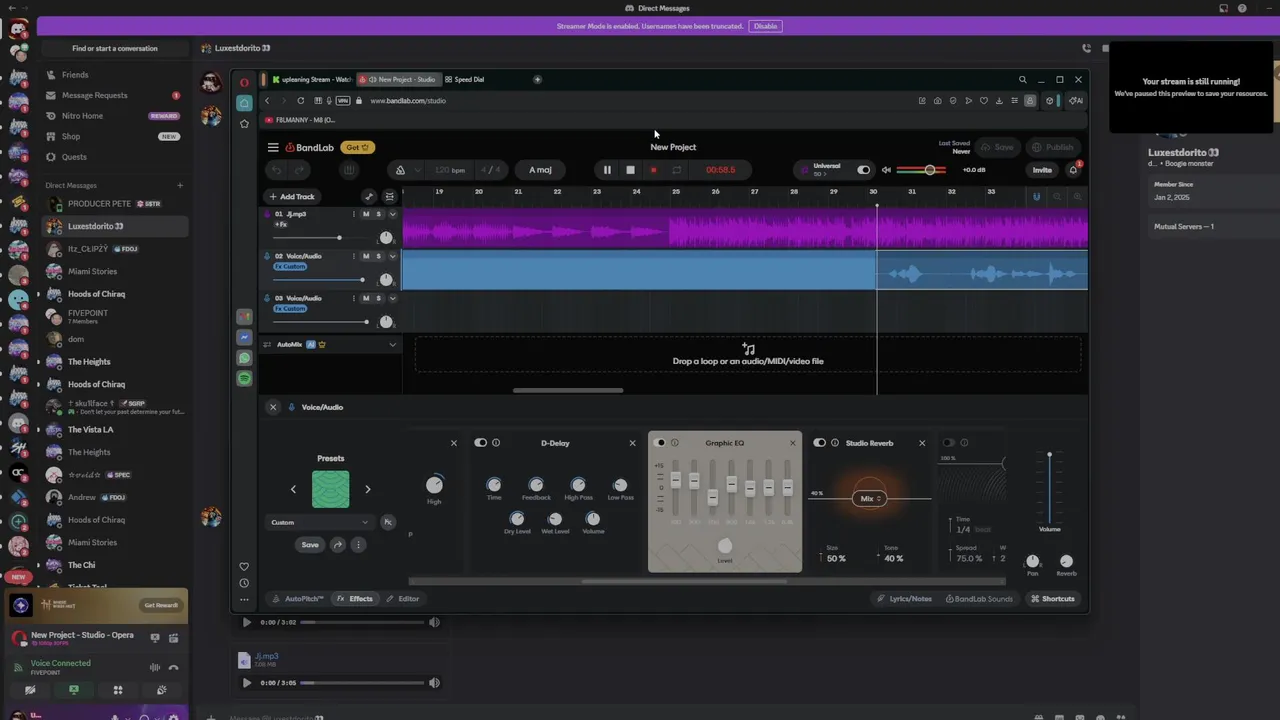
Task: Click the Graphic EQ Level knob
Action: [725, 546]
